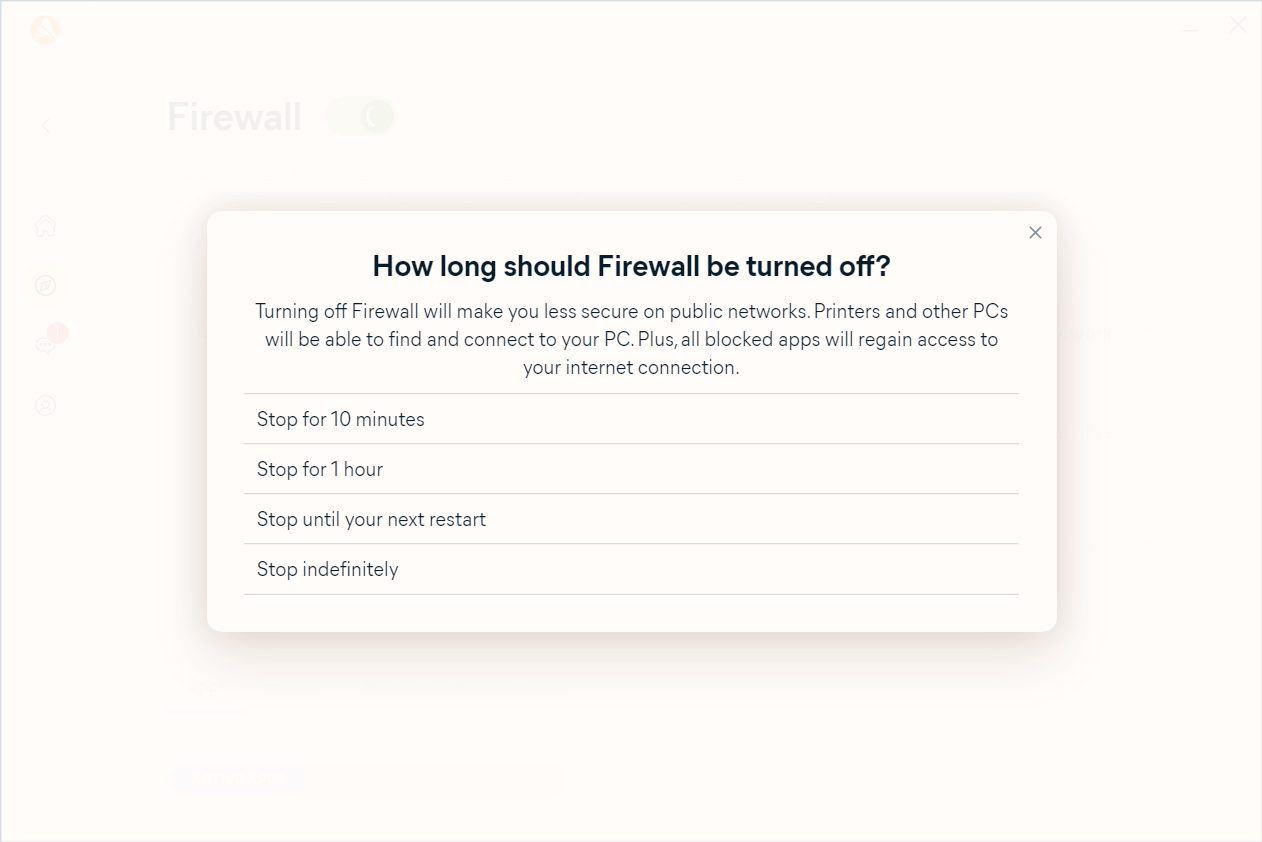
Task: Click the Active Apps button
Action: [238, 780]
